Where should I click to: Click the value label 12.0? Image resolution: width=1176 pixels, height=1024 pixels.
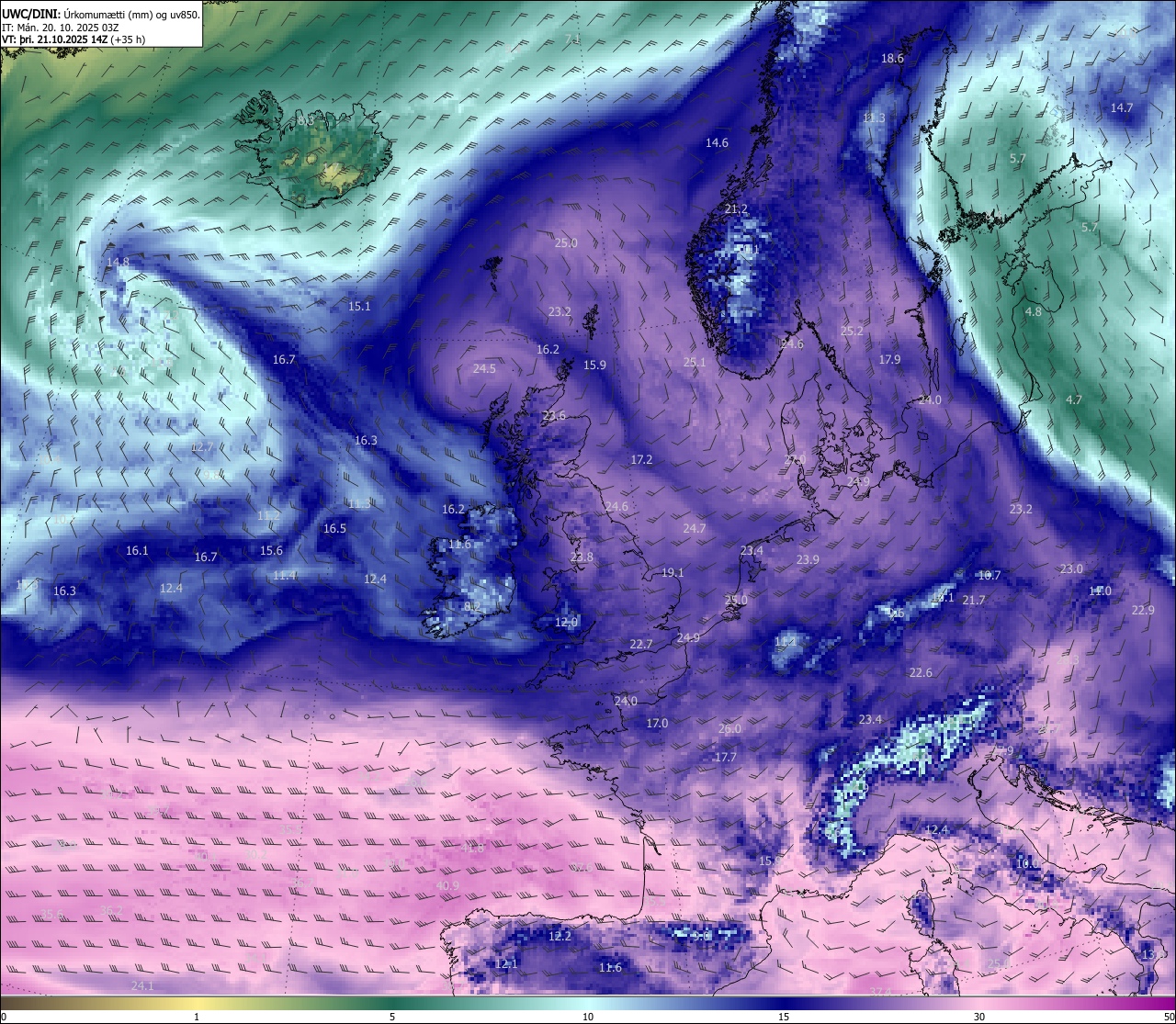(566, 623)
